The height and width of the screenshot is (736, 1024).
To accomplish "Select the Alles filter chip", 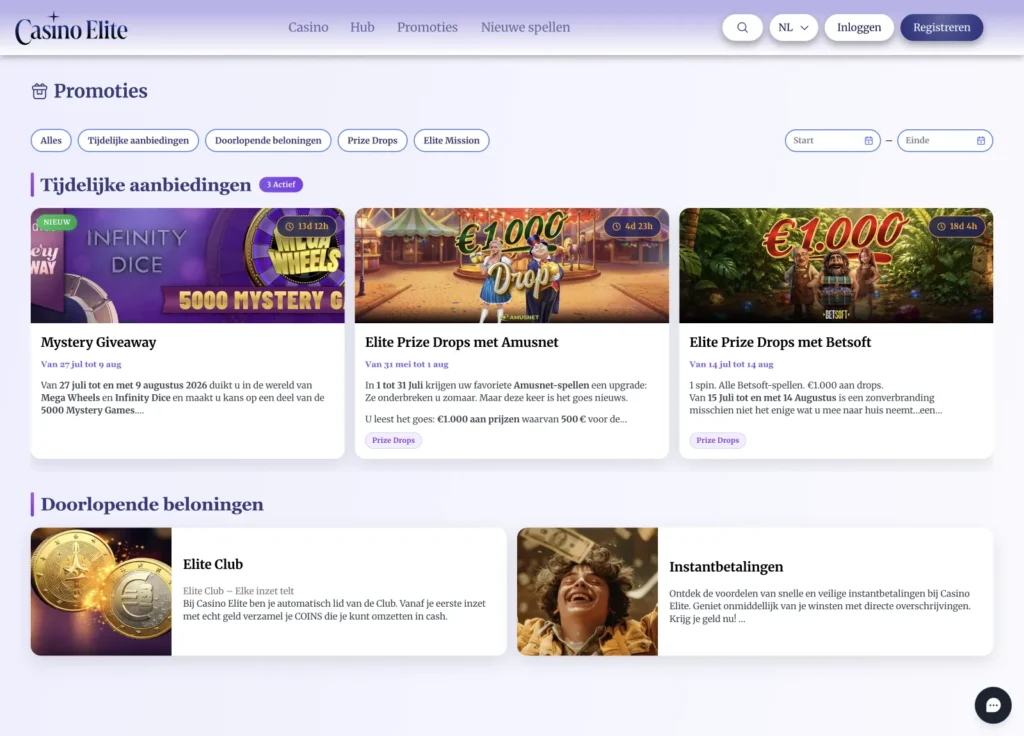I will (x=51, y=140).
